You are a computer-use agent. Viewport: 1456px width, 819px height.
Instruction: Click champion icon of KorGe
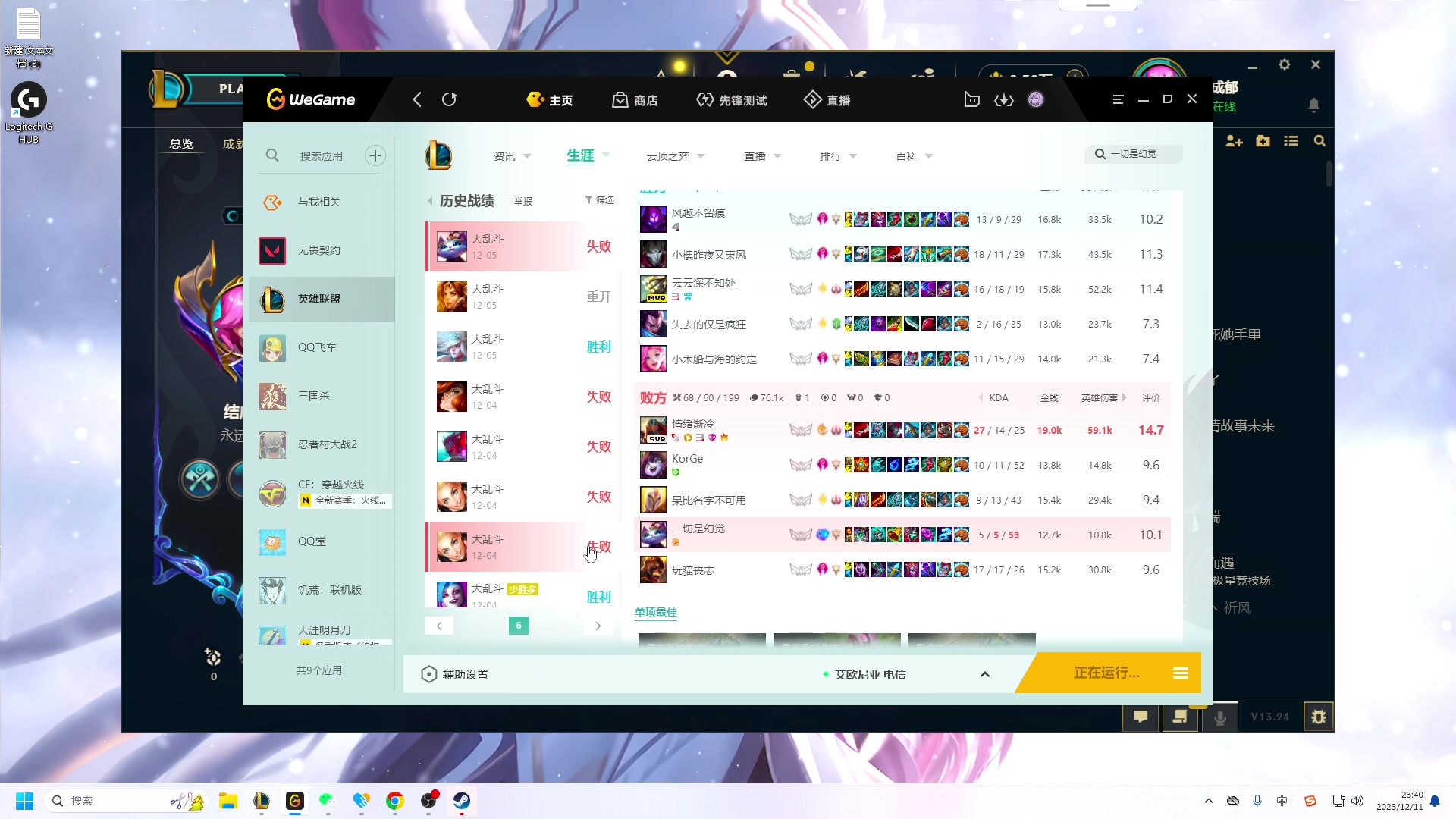[x=653, y=465]
